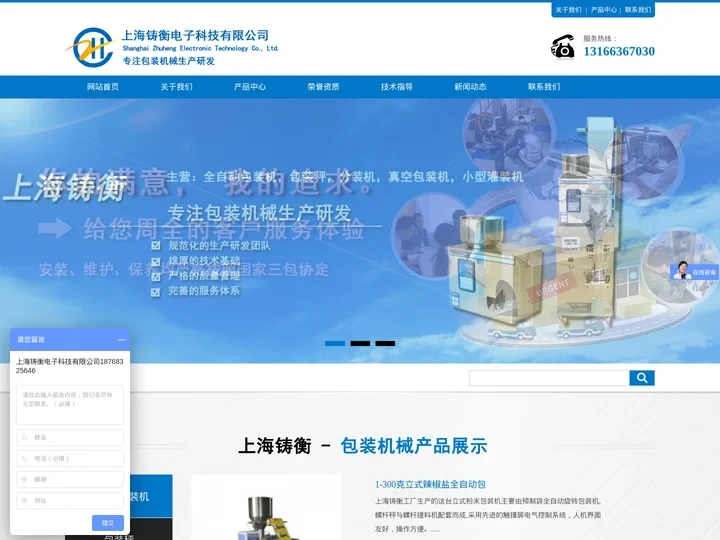This screenshot has width=720, height=540.
Task: Open 新闻动态 in the navigation bar
Action: click(470, 87)
